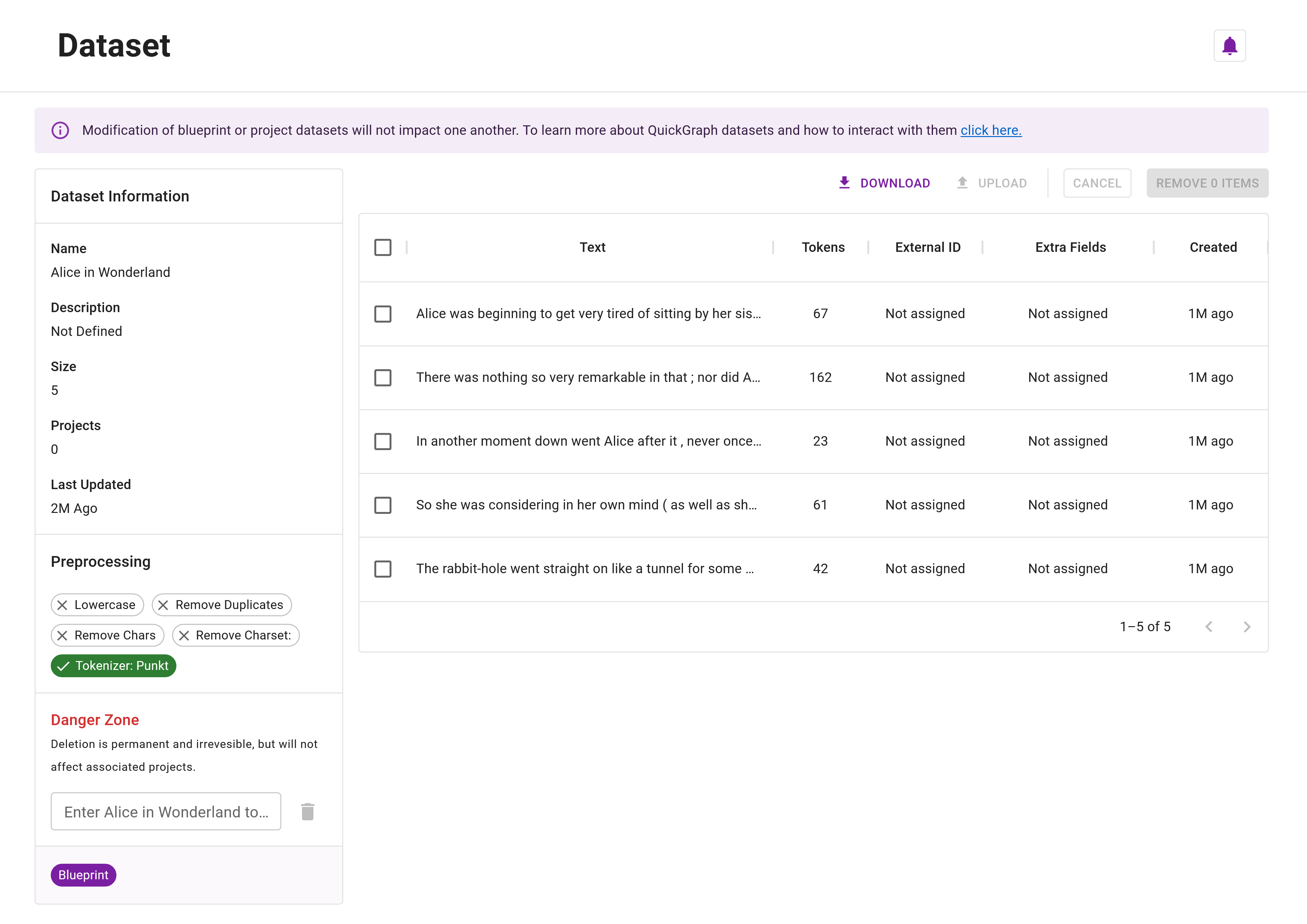Viewport: 1307px width, 924px height.
Task: Click the Blueprint tag at the bottom
Action: 83,875
